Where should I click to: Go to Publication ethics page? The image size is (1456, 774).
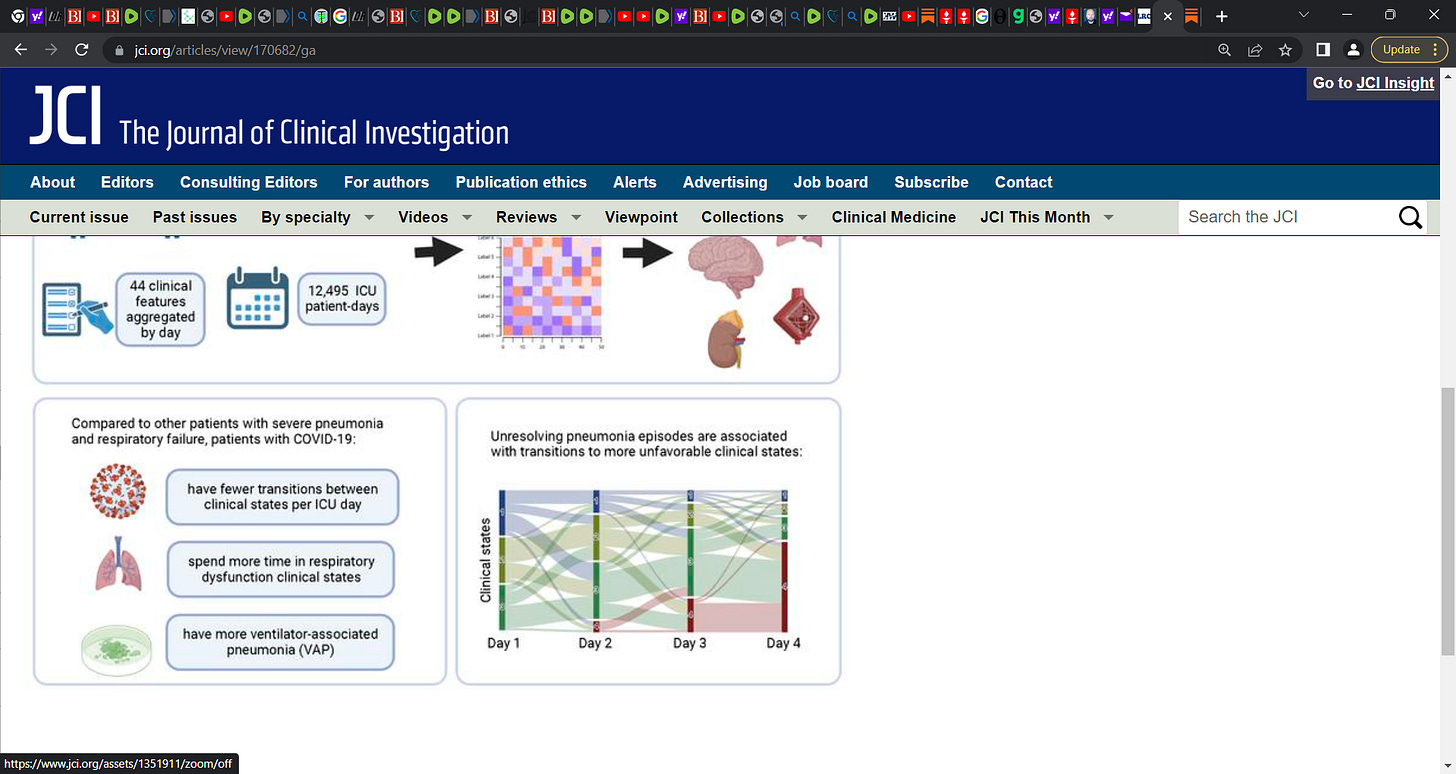521,182
